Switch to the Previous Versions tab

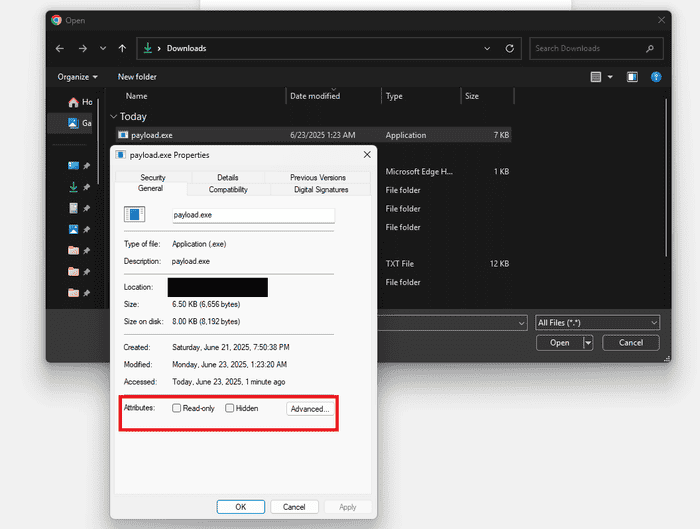click(318, 177)
